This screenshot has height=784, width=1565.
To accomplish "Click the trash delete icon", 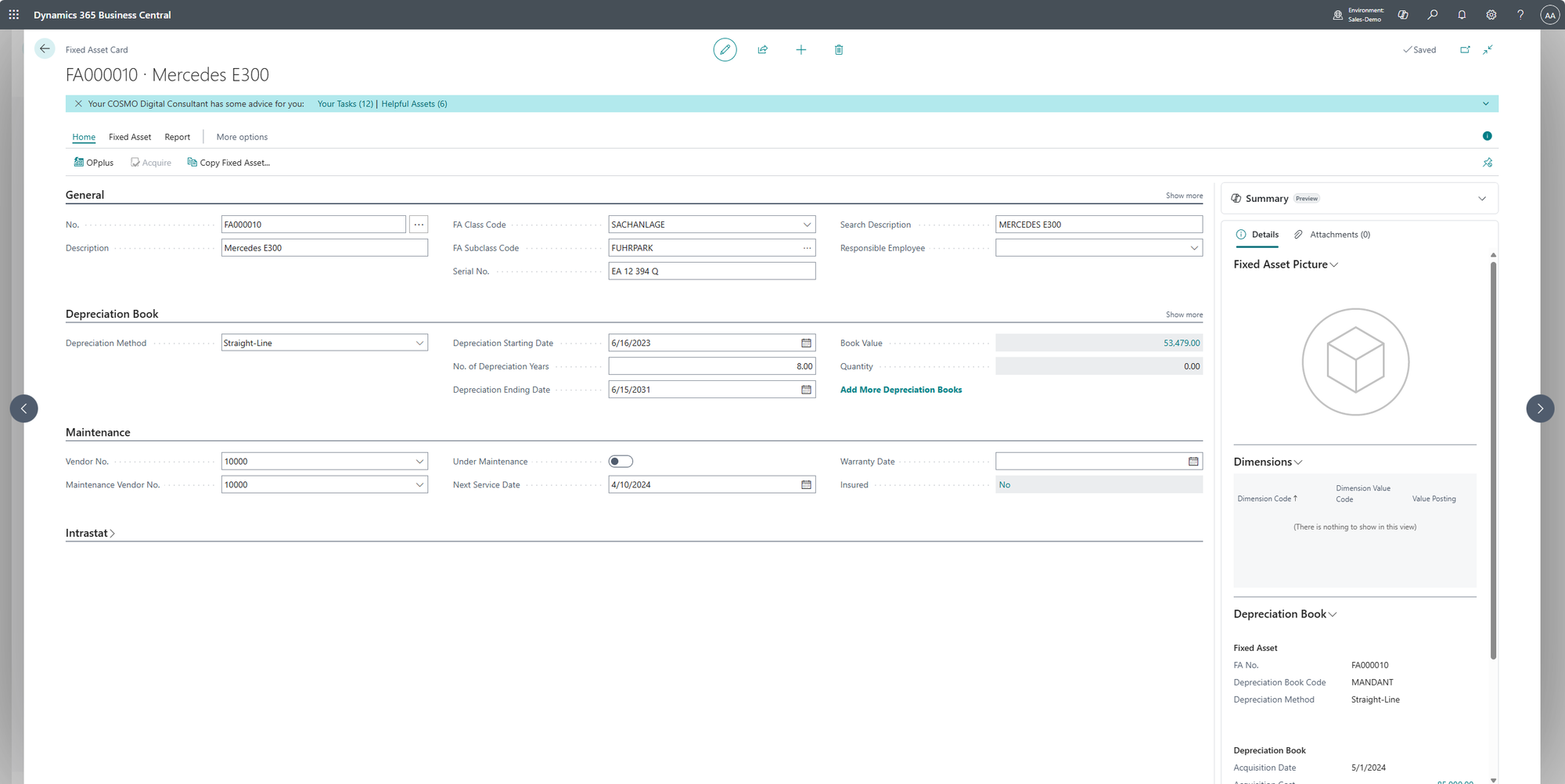I will point(838,50).
